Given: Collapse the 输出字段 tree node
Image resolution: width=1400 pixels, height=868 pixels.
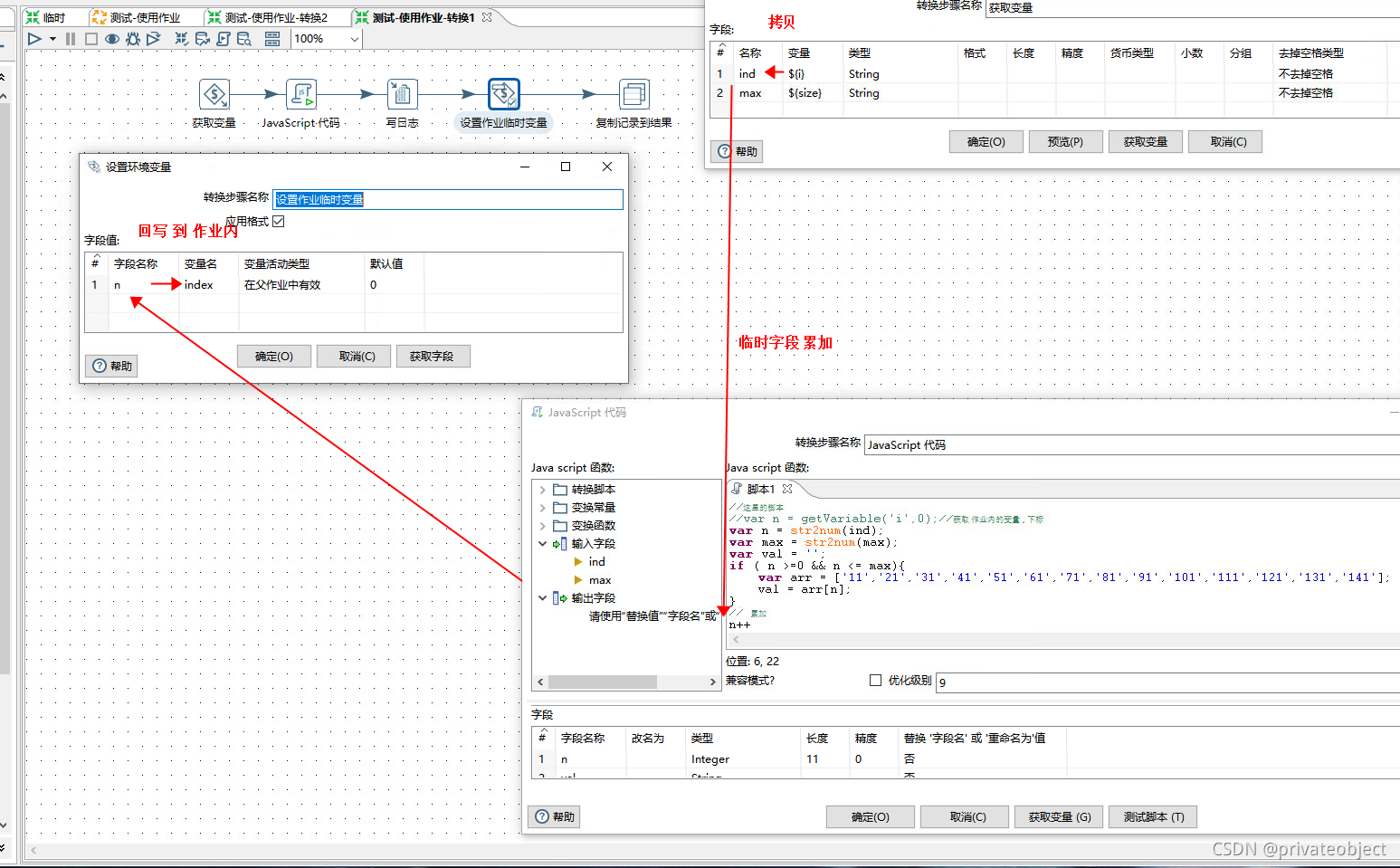Looking at the screenshot, I should point(542,597).
